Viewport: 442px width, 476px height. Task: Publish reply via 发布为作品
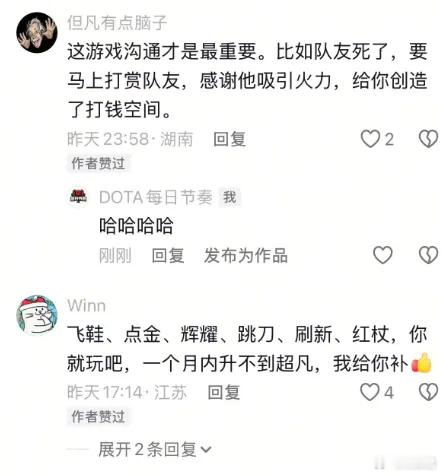pos(246,255)
